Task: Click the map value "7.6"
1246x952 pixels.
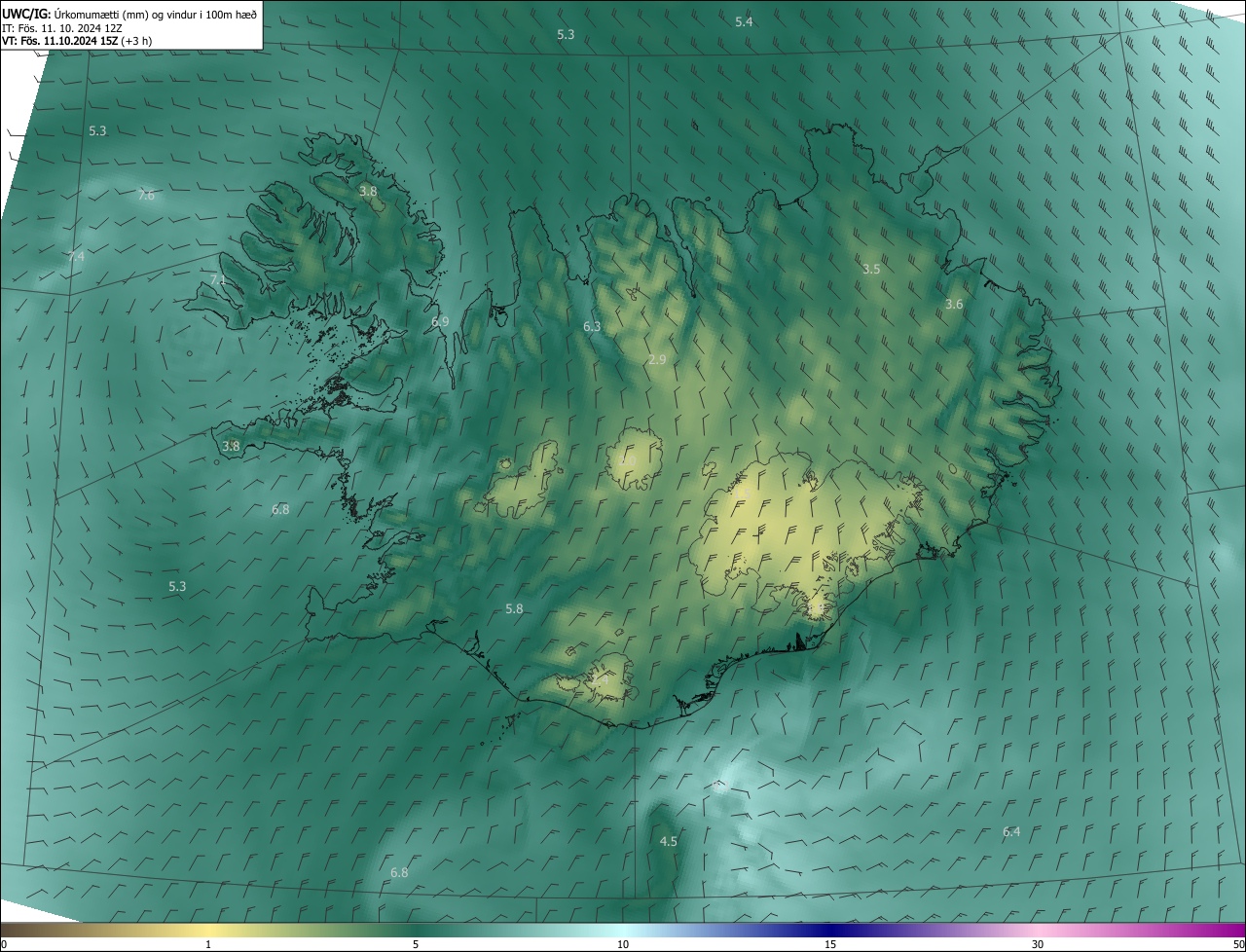Action: [146, 196]
